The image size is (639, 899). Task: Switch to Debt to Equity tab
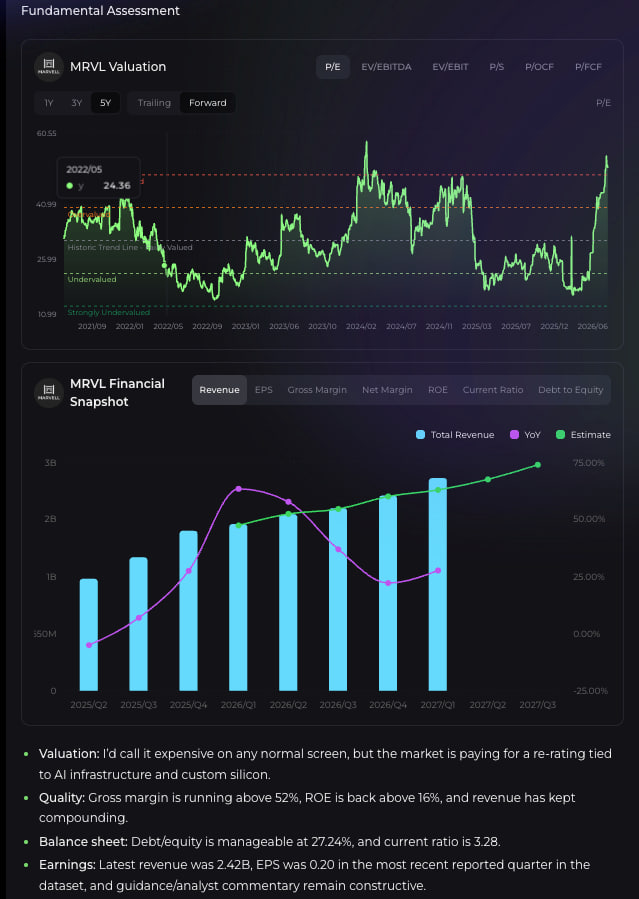coord(570,390)
